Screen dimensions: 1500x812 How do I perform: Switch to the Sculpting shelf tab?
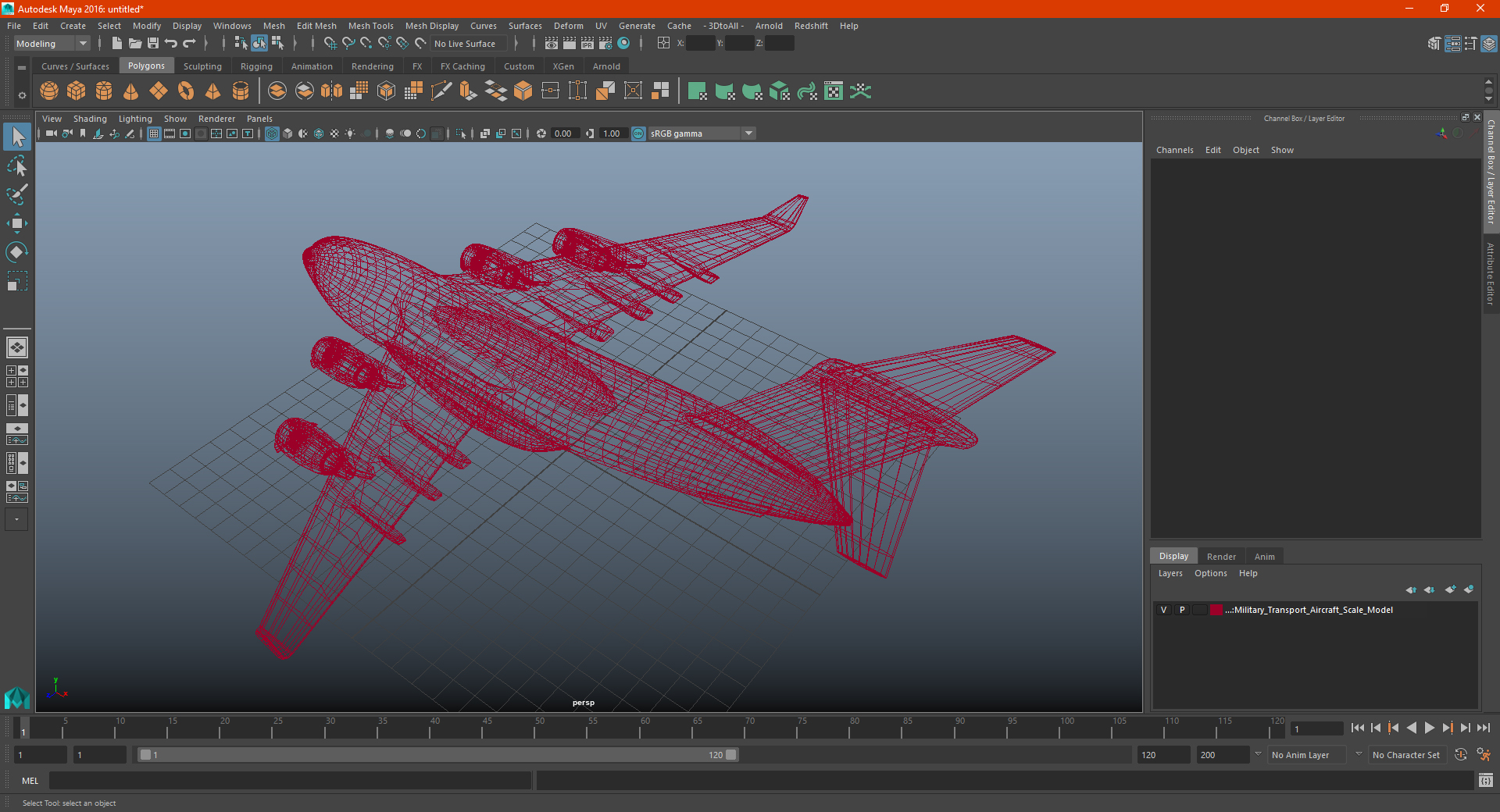(x=202, y=66)
